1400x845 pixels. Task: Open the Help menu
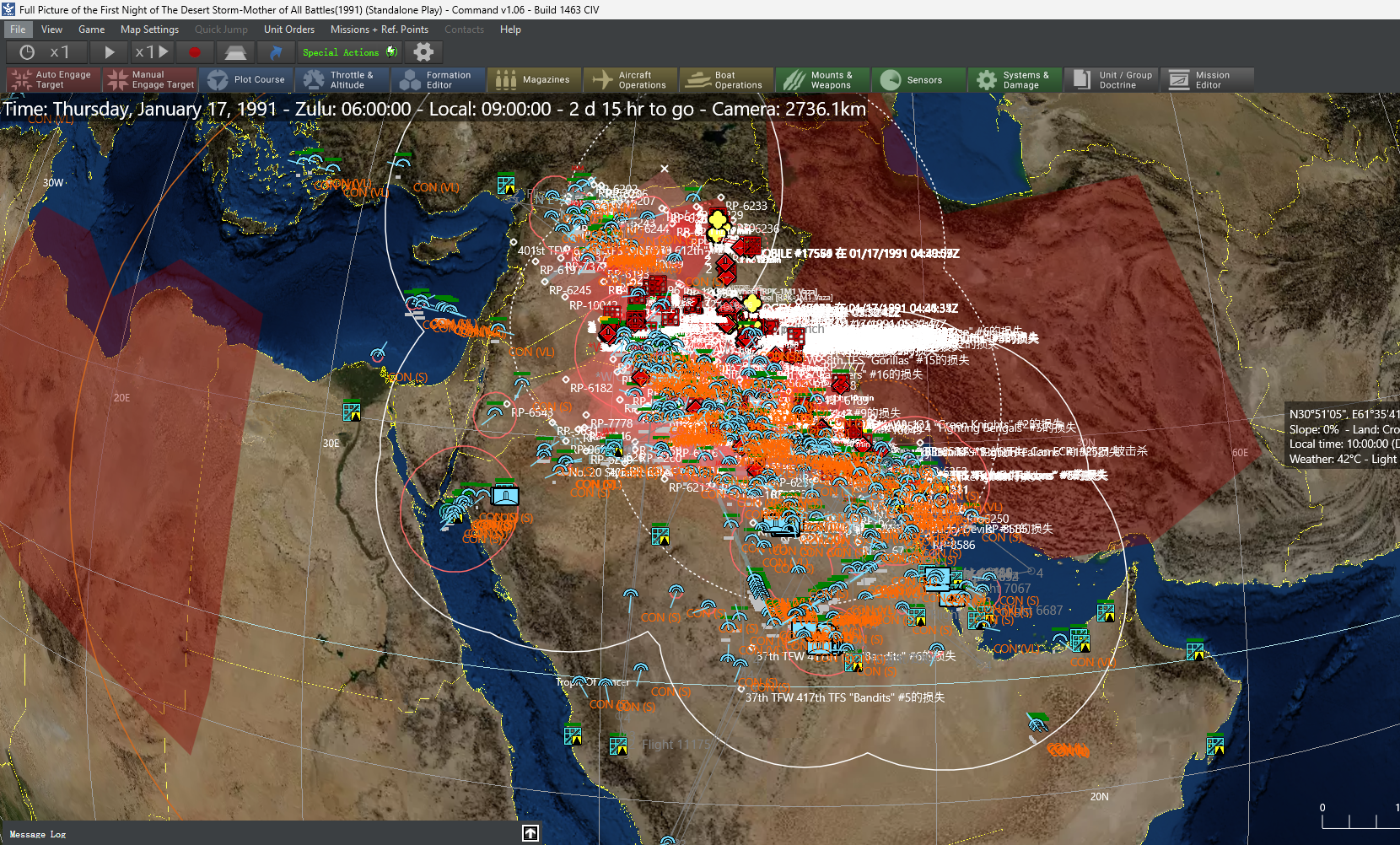point(510,30)
